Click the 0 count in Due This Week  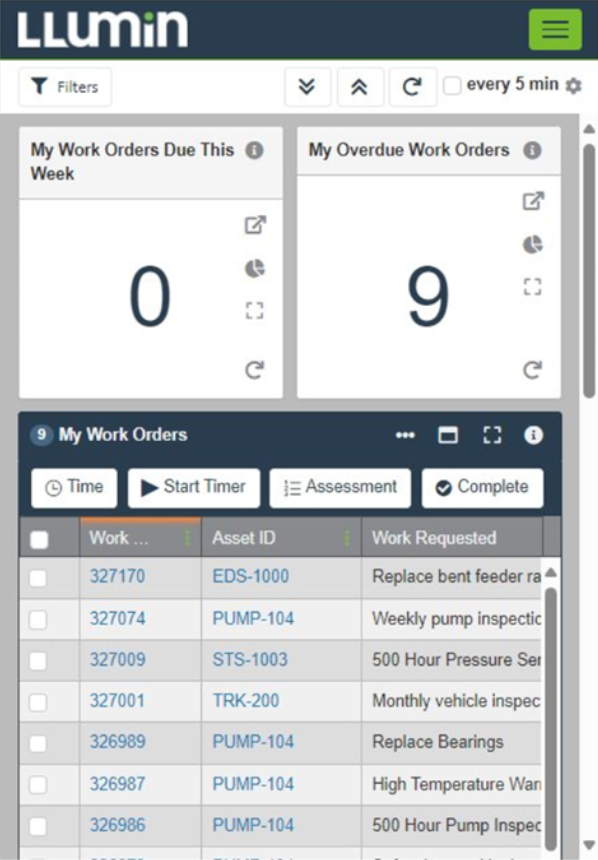point(150,297)
